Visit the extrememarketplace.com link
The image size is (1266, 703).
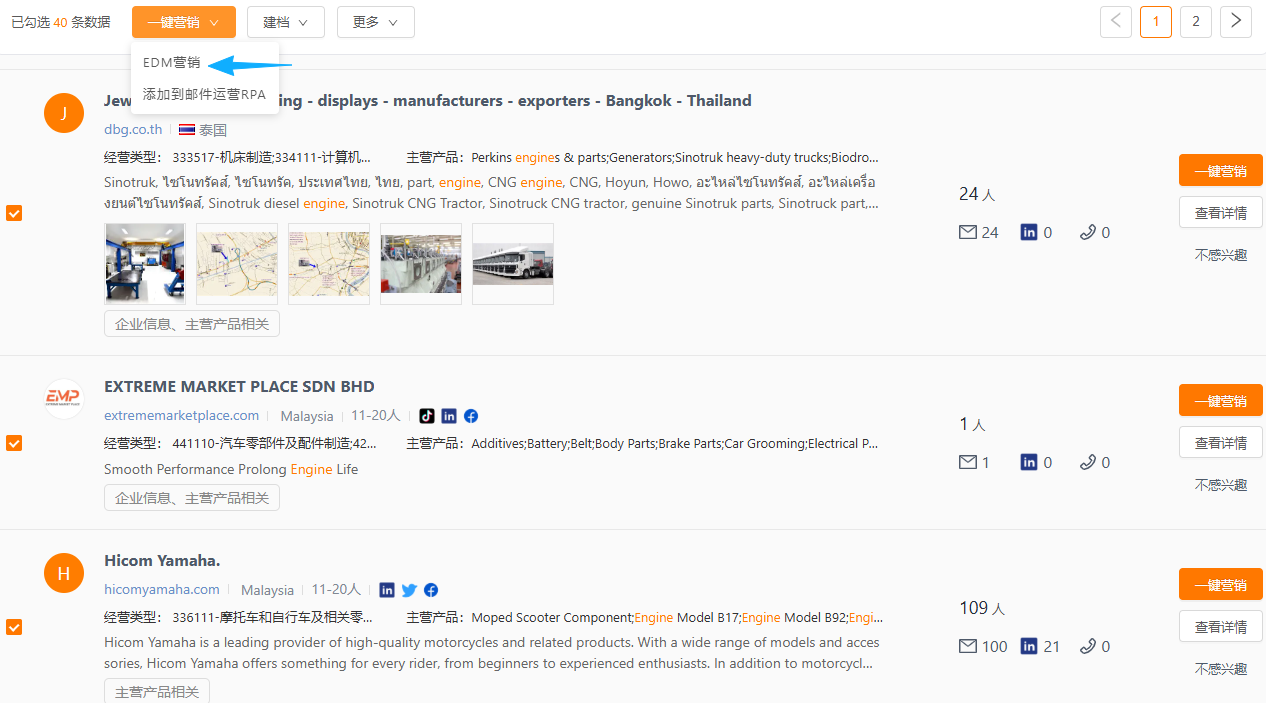click(x=181, y=415)
